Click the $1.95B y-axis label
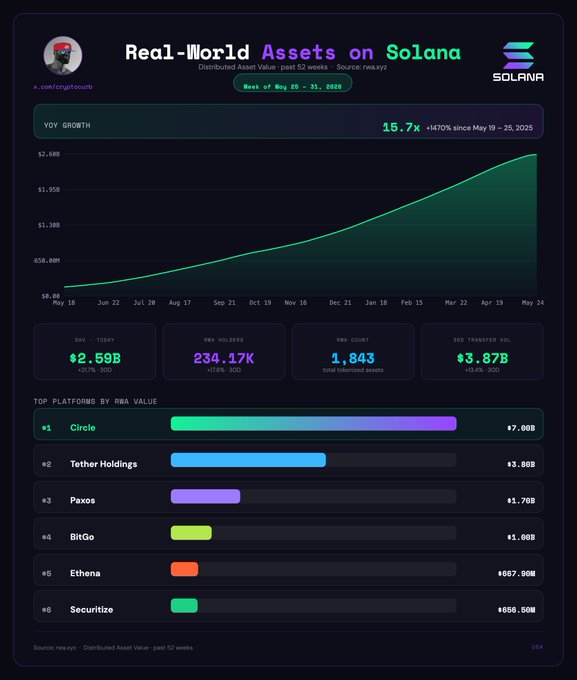The height and width of the screenshot is (680, 577). [x=49, y=190]
